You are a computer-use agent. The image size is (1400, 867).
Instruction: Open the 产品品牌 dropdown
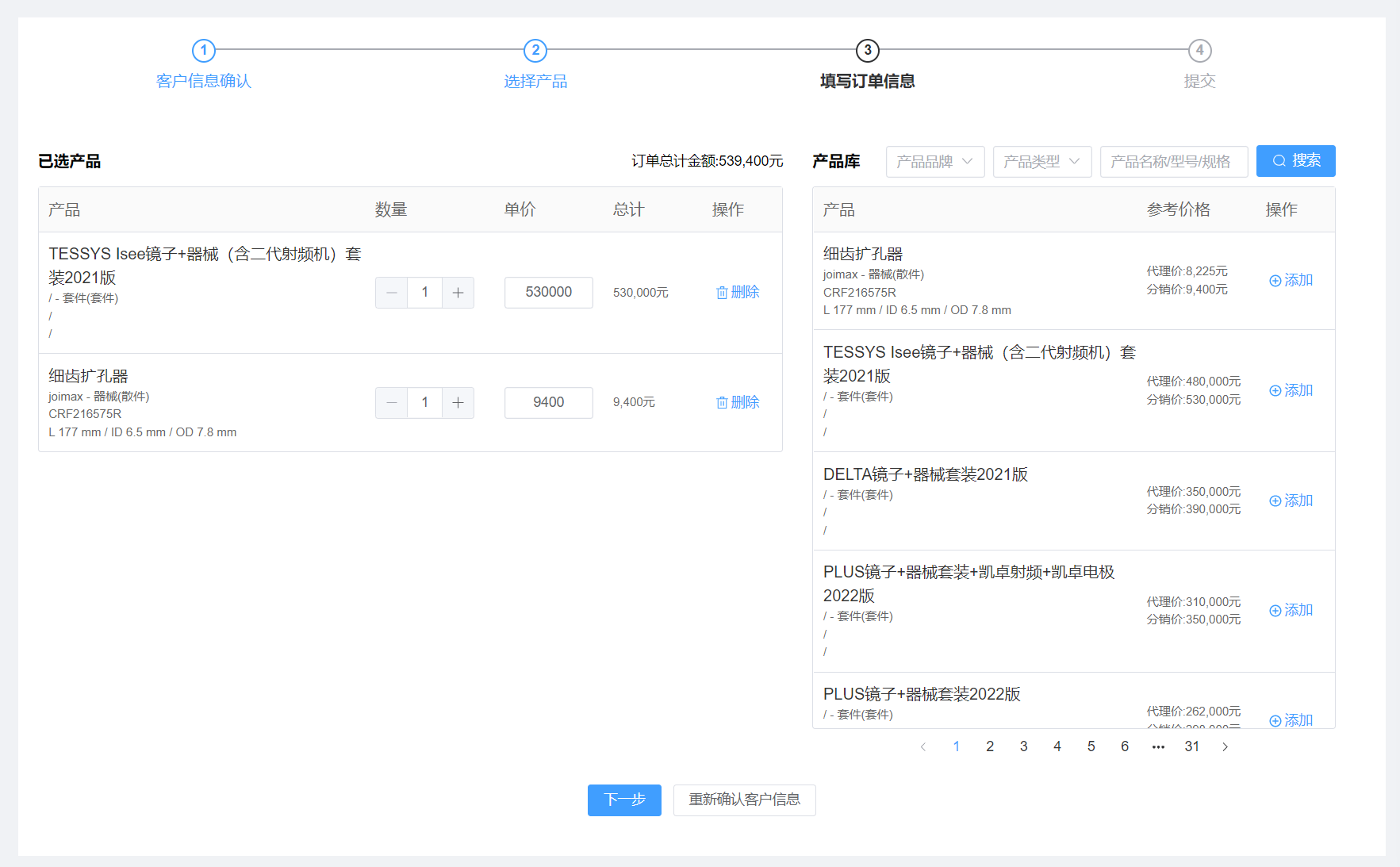[x=935, y=162]
